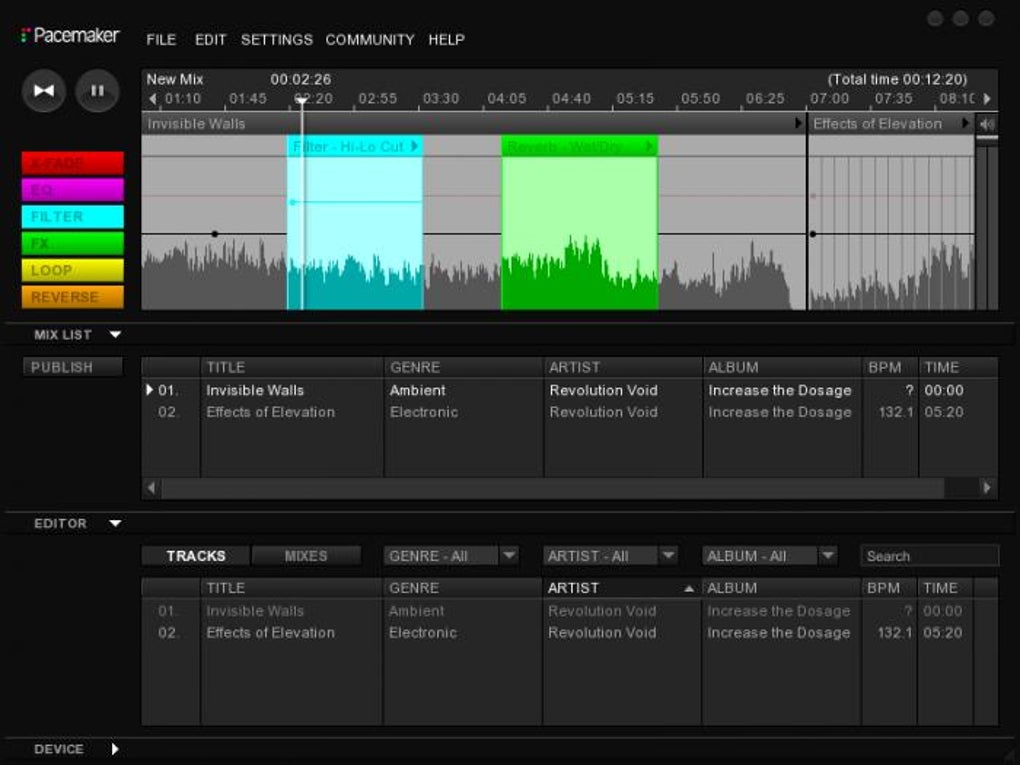Click the volume node on Invisible Walls
The width and height of the screenshot is (1020, 765).
(x=215, y=234)
